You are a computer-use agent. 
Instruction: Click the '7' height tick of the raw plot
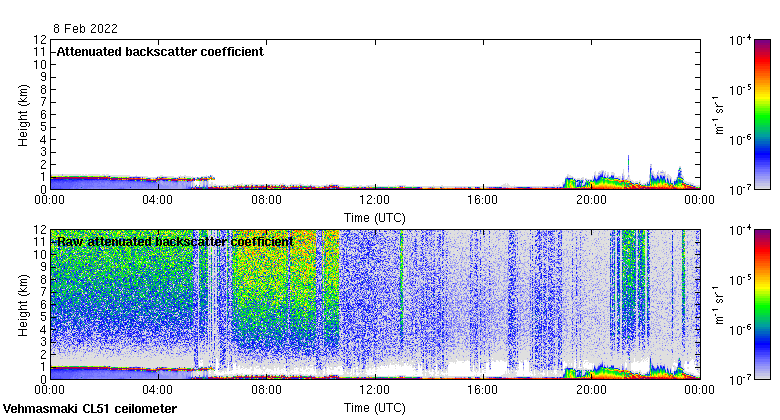click(44, 292)
